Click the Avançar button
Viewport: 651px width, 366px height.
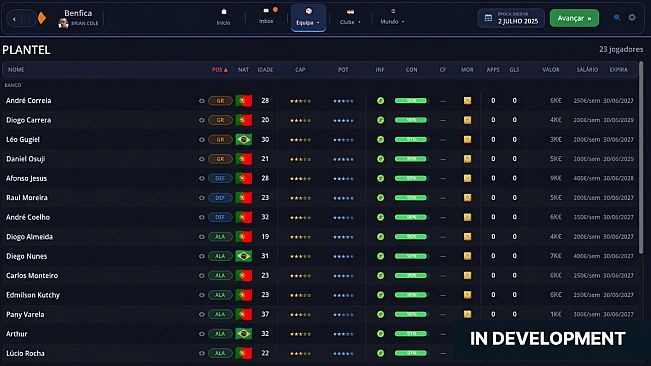574,18
